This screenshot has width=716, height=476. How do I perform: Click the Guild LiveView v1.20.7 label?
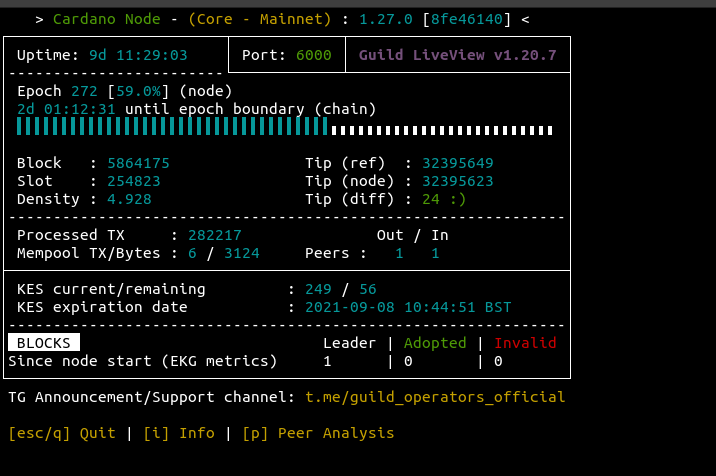[x=458, y=55]
